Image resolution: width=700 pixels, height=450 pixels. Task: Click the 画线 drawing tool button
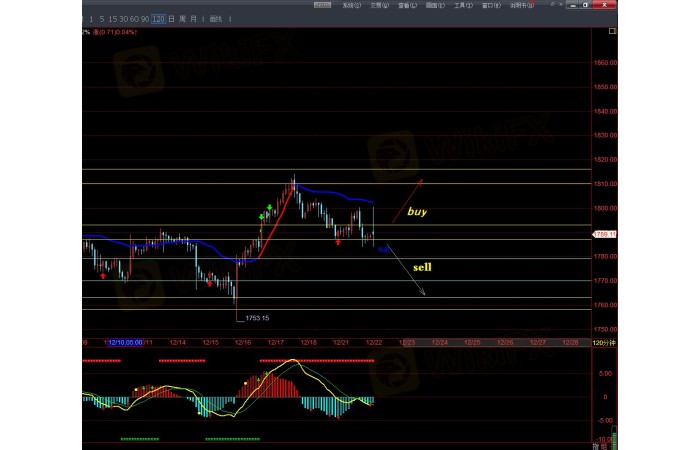click(x=216, y=19)
